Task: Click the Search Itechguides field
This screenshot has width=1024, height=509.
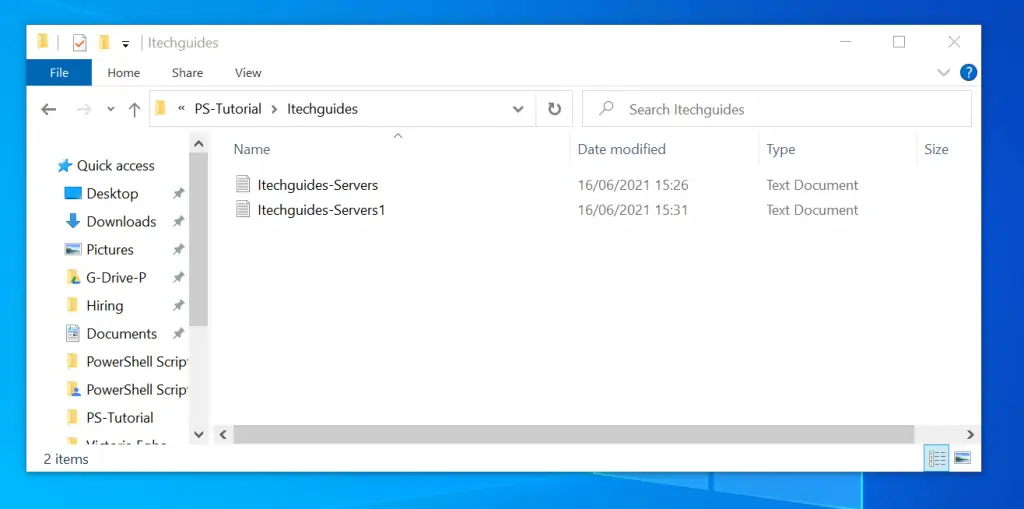Action: 776,109
